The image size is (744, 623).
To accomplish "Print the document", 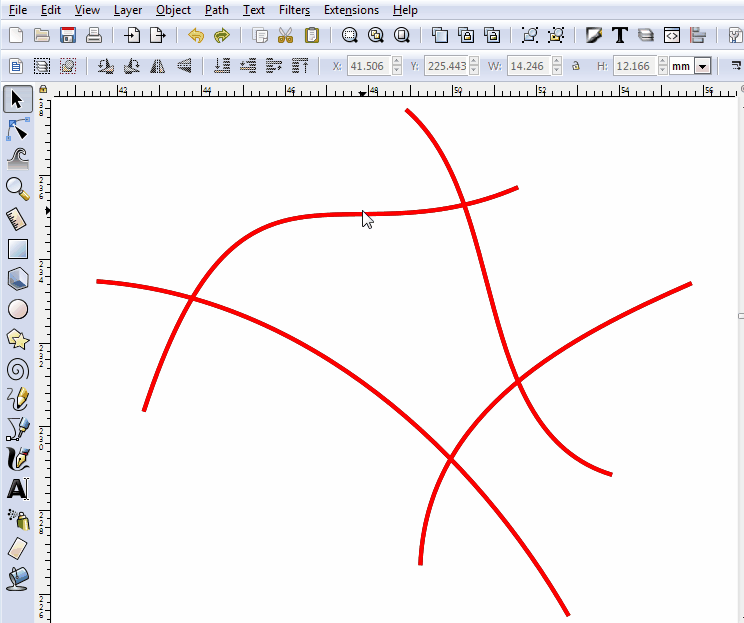I will pos(94,36).
